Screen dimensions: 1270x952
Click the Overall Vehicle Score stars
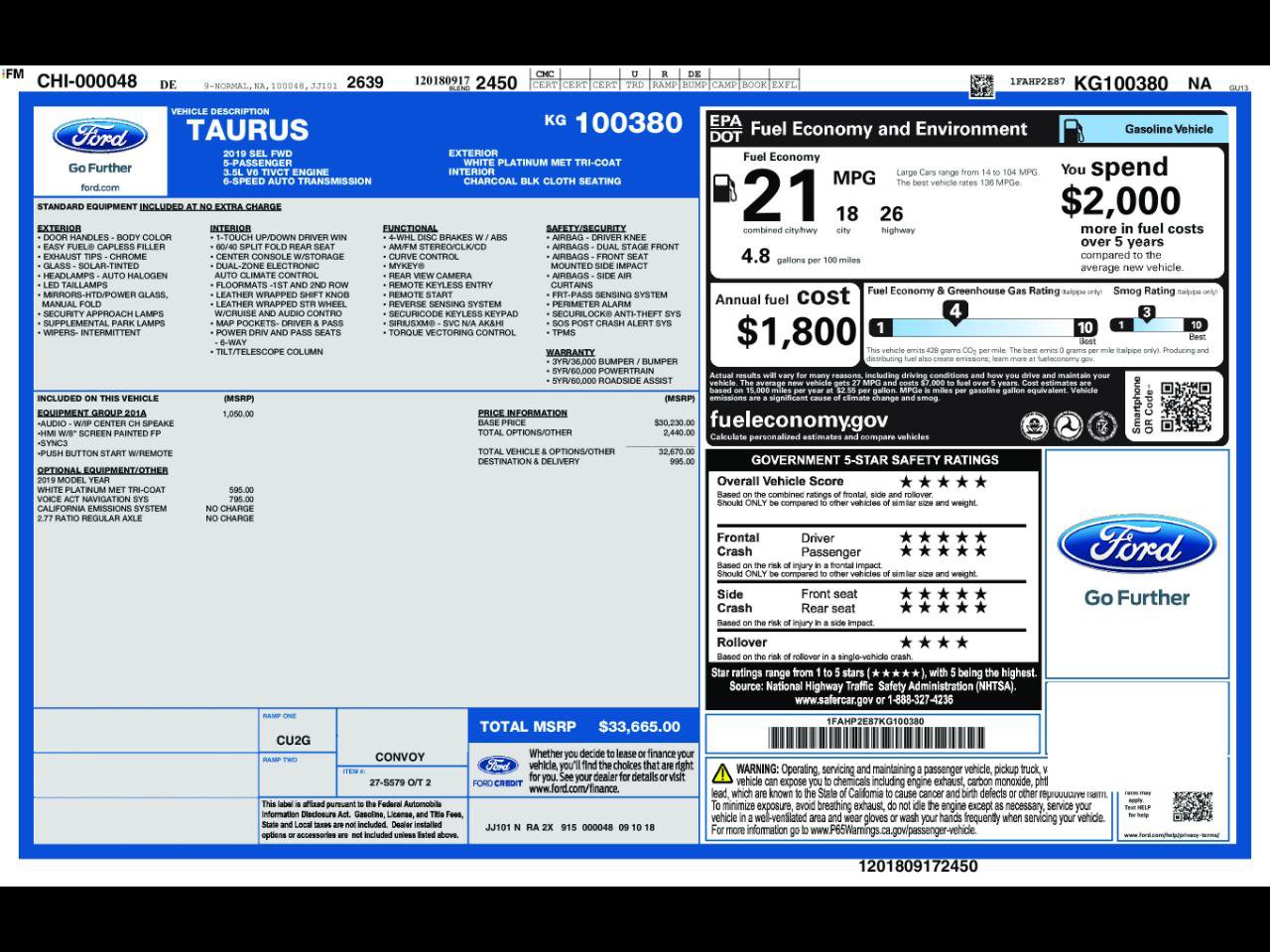943,482
